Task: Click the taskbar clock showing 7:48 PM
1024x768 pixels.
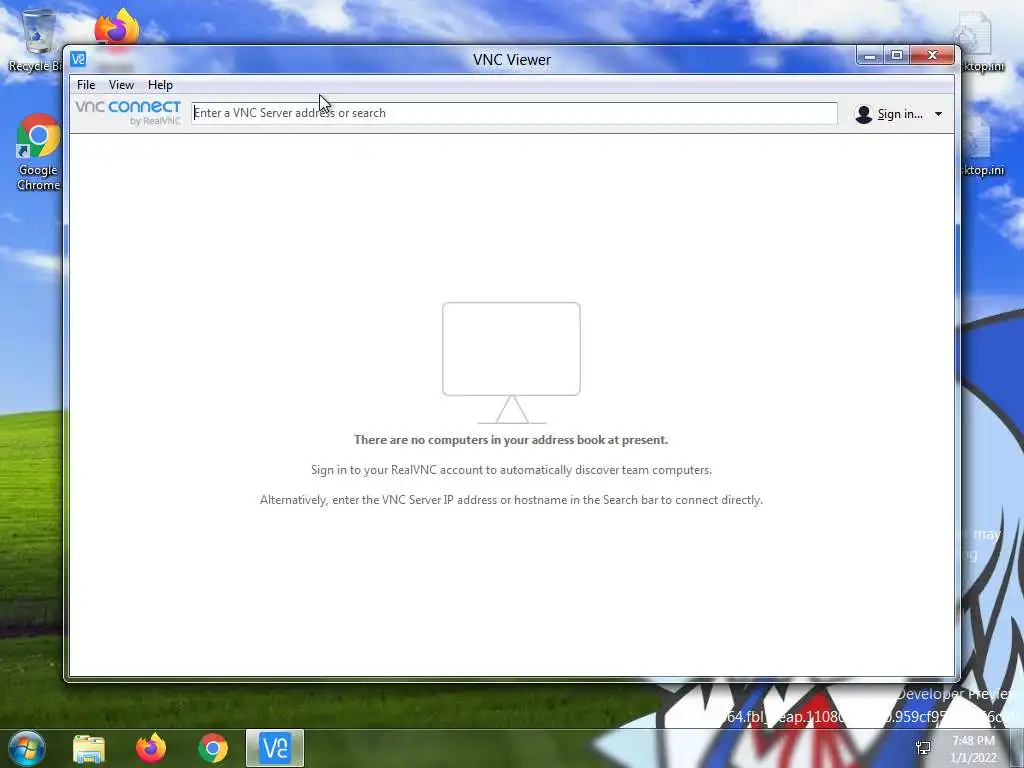Action: pos(973,749)
